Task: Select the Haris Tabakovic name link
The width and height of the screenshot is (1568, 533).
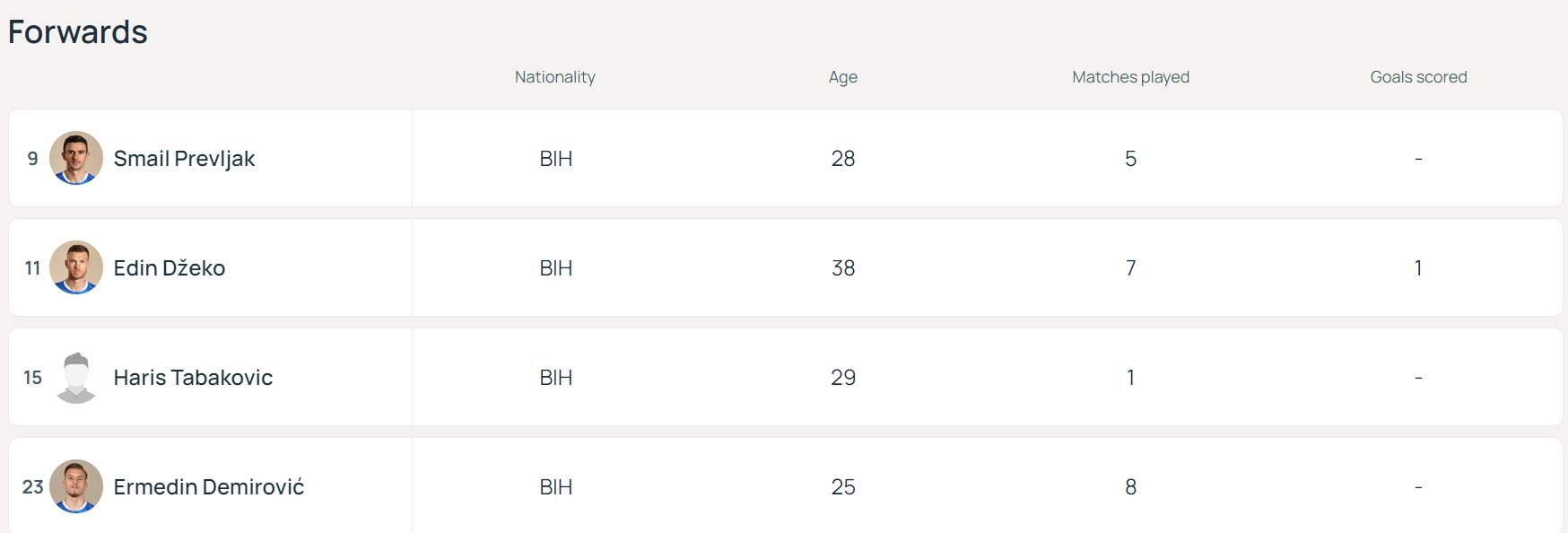Action: tap(193, 378)
